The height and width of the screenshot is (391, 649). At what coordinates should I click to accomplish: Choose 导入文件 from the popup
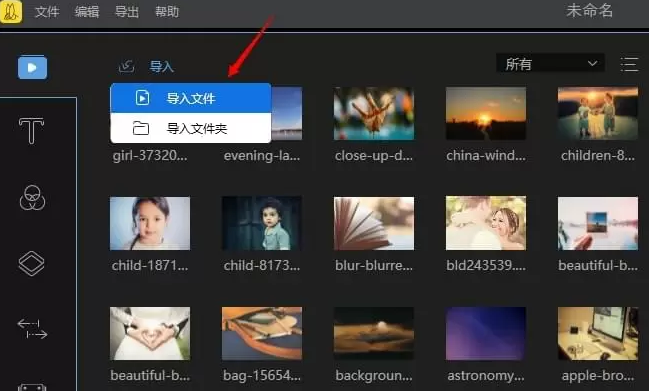[x=191, y=98]
